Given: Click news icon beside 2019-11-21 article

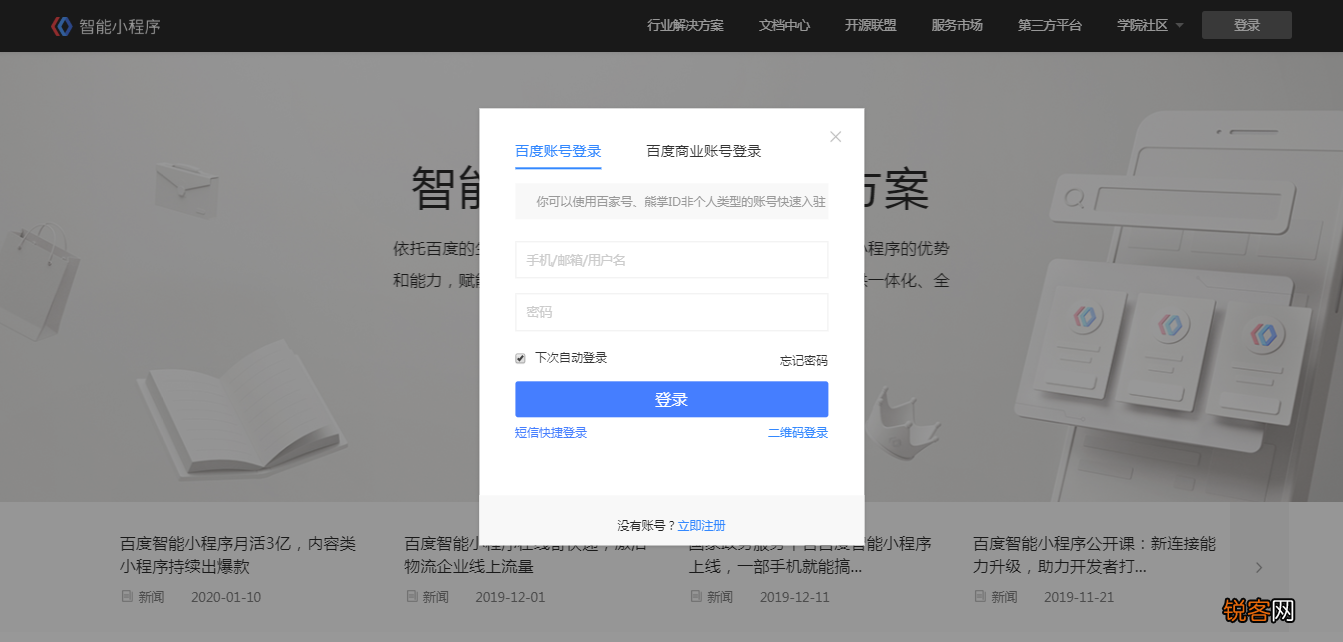Looking at the screenshot, I should coord(980,596).
